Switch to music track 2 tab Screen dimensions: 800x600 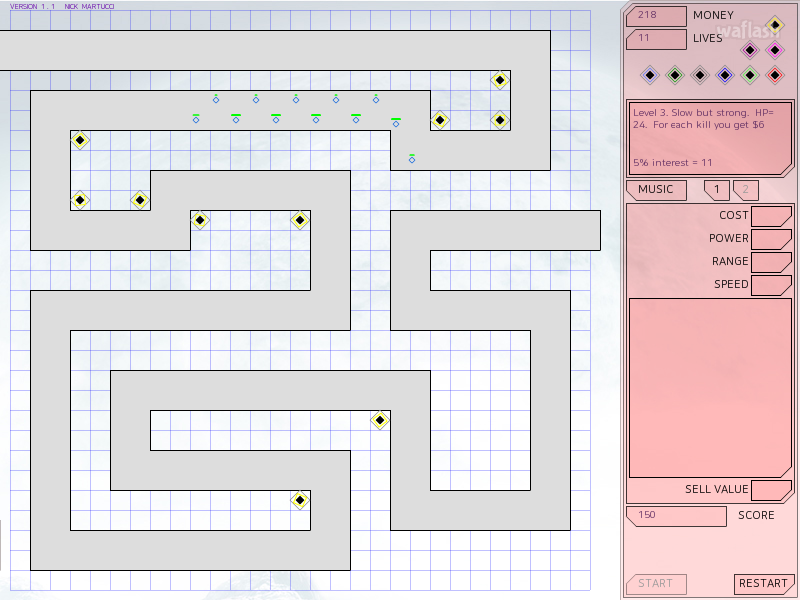tap(745, 190)
